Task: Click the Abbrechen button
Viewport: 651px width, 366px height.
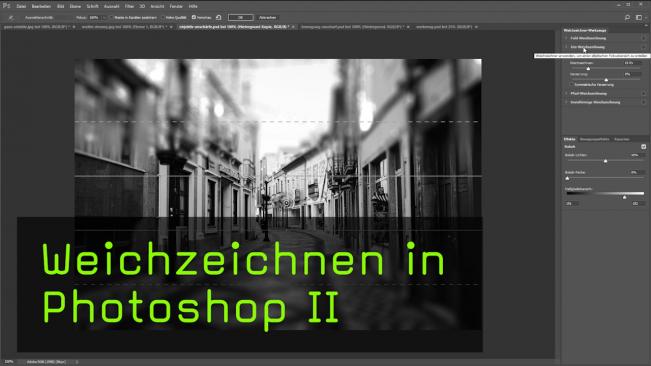Action: tap(267, 17)
